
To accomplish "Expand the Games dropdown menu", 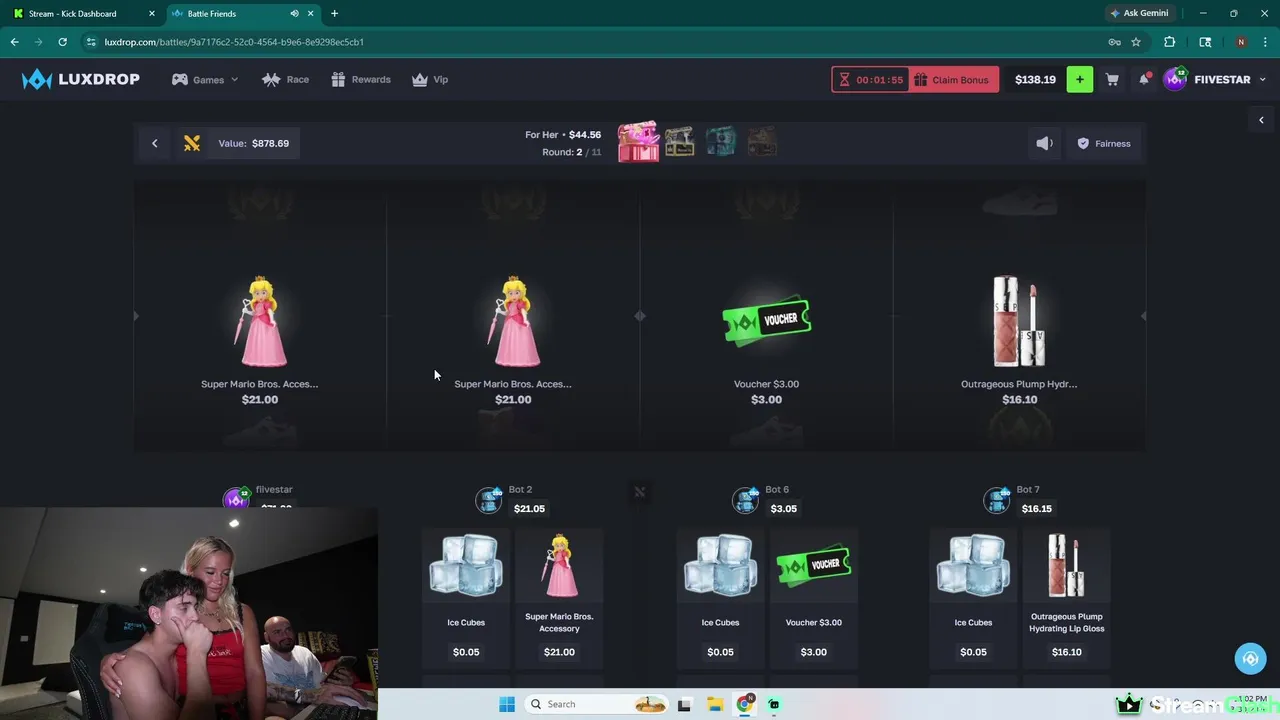I will 205,79.
